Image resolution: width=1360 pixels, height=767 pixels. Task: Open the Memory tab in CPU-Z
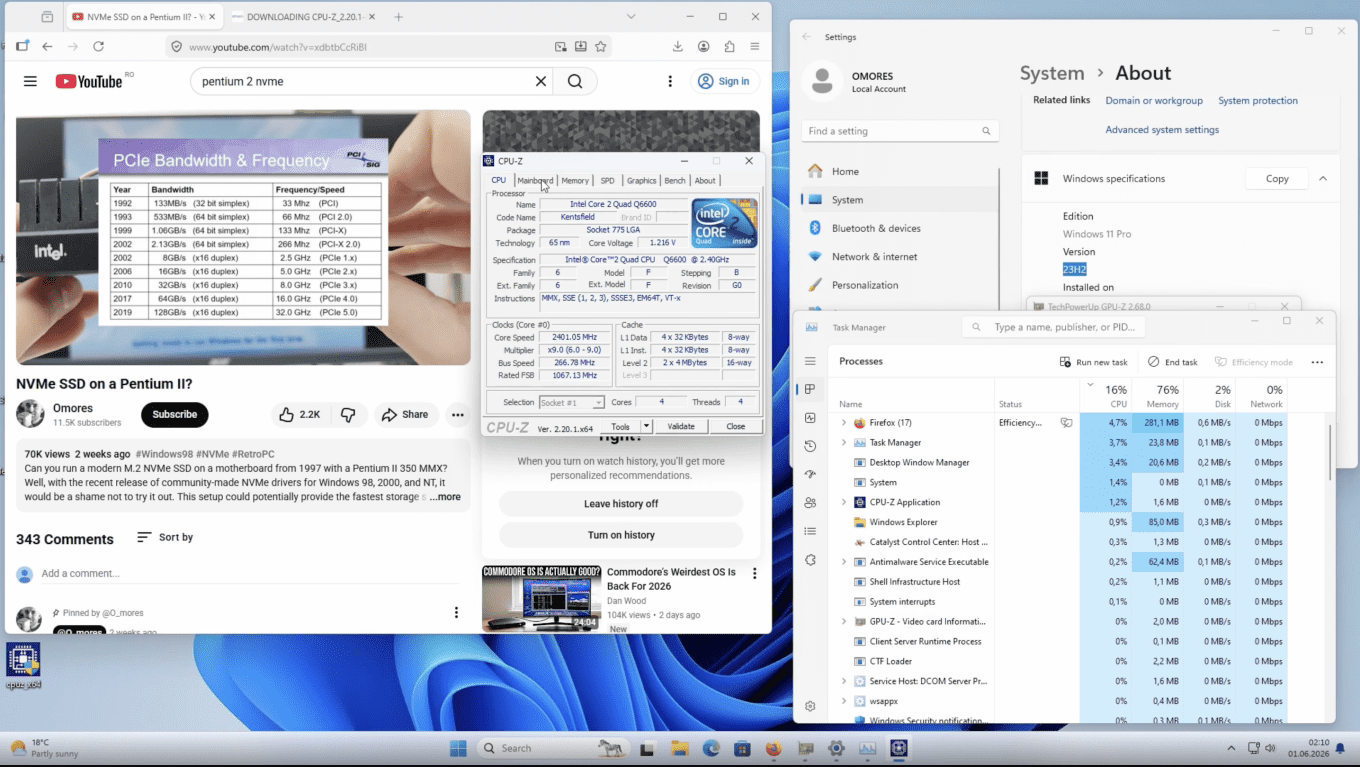coord(575,180)
